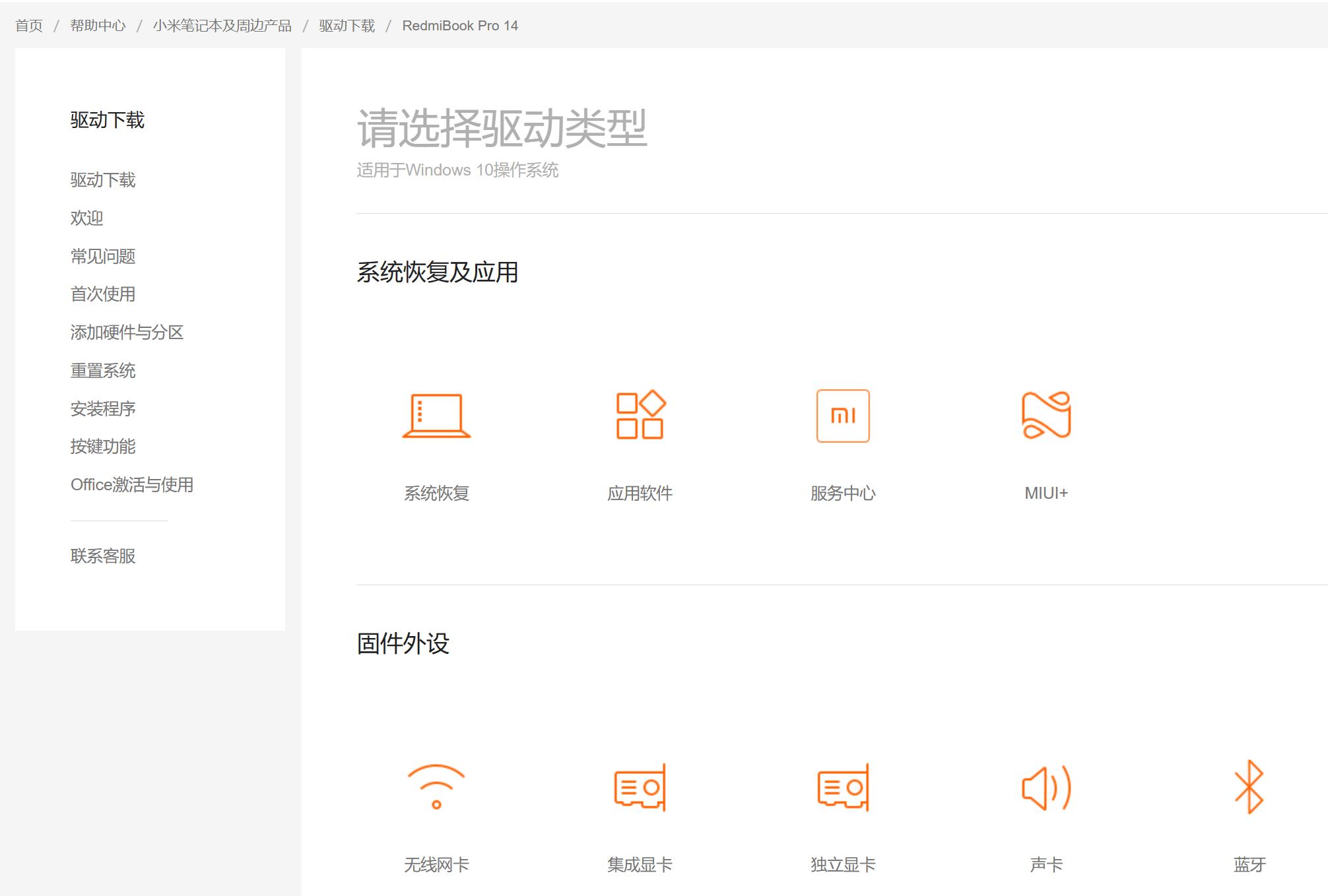Click the 按键功能 sidebar option
This screenshot has width=1328, height=896.
pyautogui.click(x=104, y=447)
